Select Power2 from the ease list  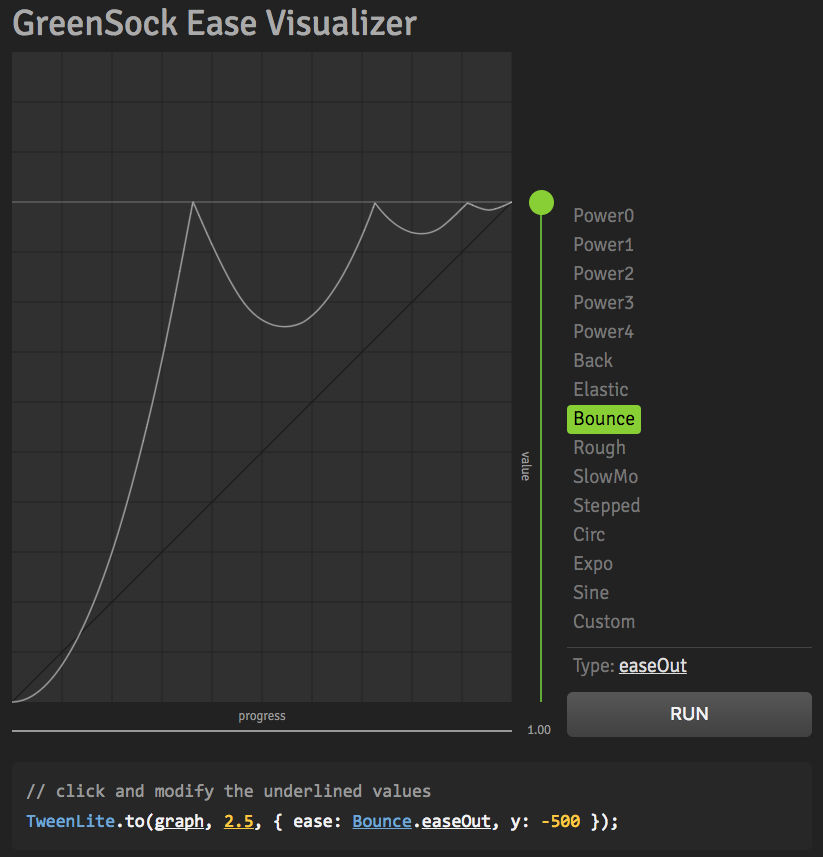[x=603, y=274]
